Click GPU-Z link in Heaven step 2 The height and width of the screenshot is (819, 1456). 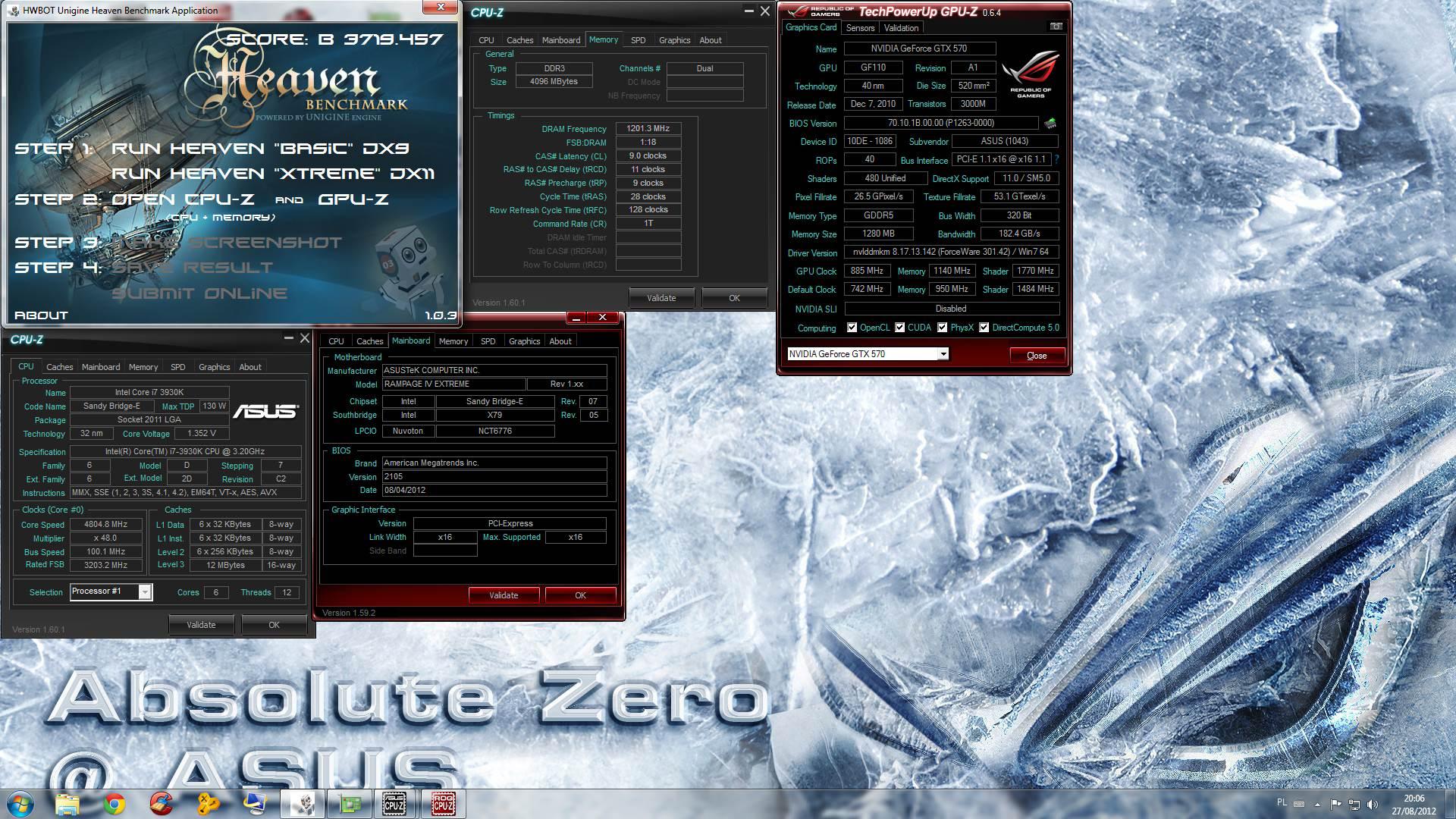pyautogui.click(x=353, y=199)
